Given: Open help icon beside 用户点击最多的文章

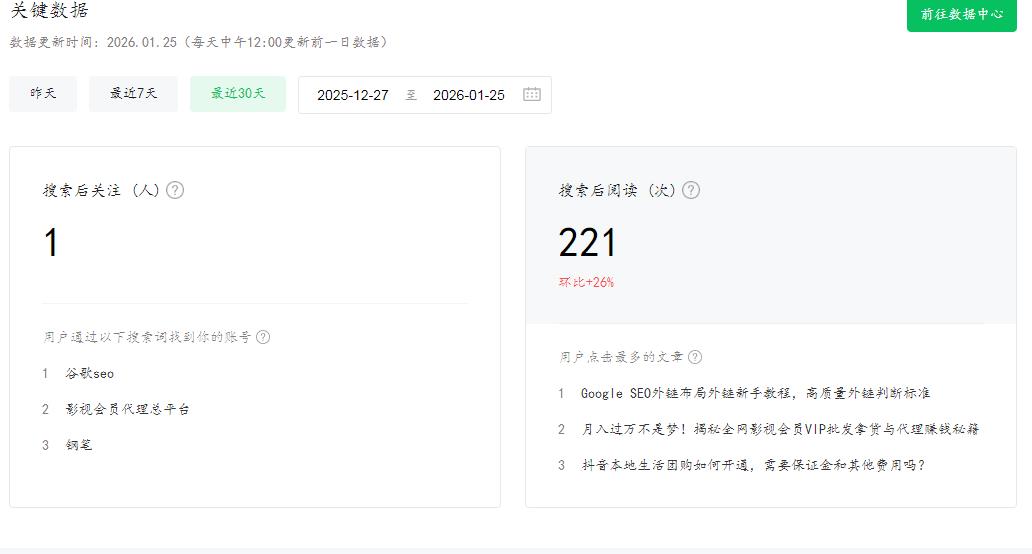Looking at the screenshot, I should click(695, 357).
